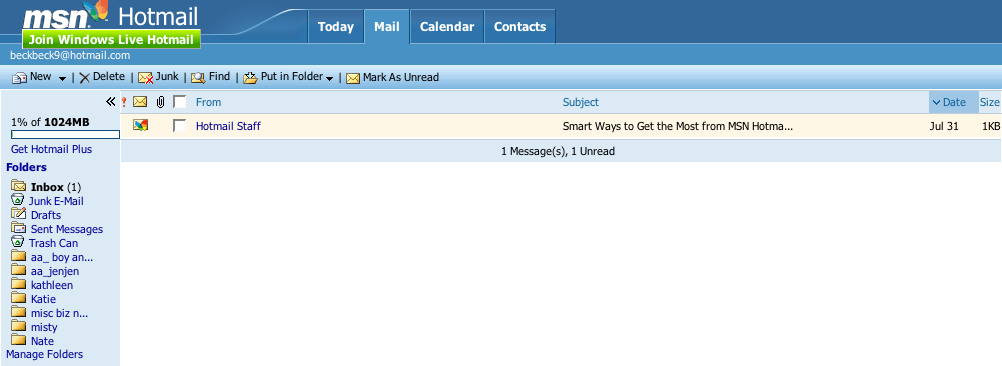
Task: Sort by the priority exclamation column icon
Action: click(124, 102)
